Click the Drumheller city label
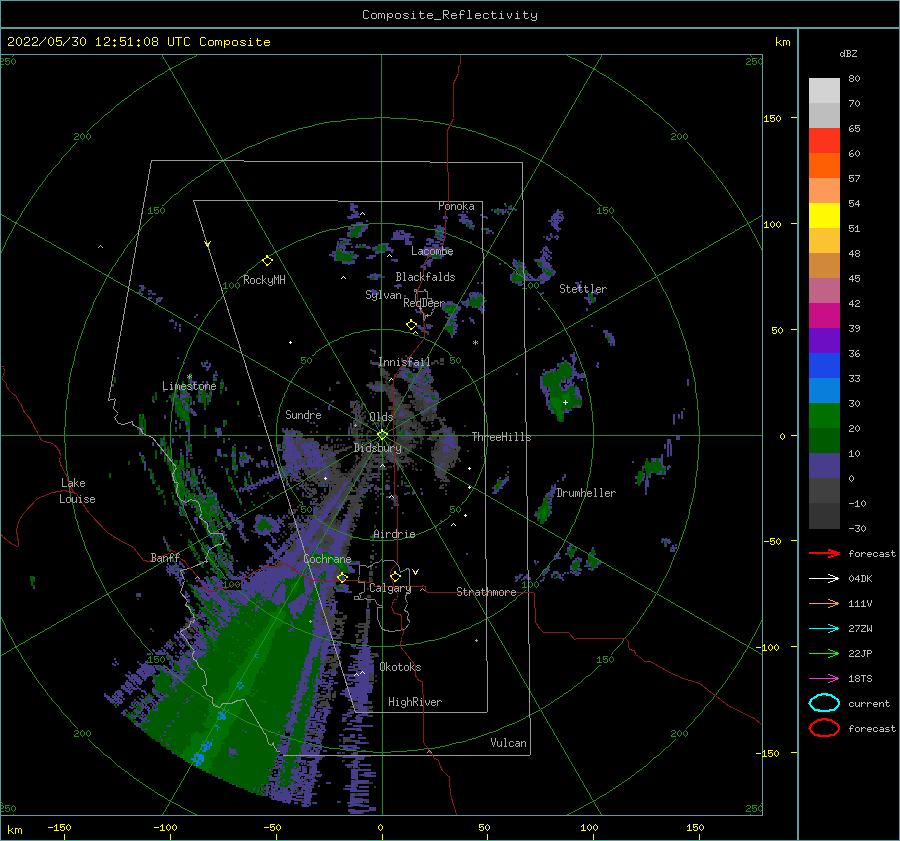Viewport: 900px width, 841px height. tap(586, 493)
